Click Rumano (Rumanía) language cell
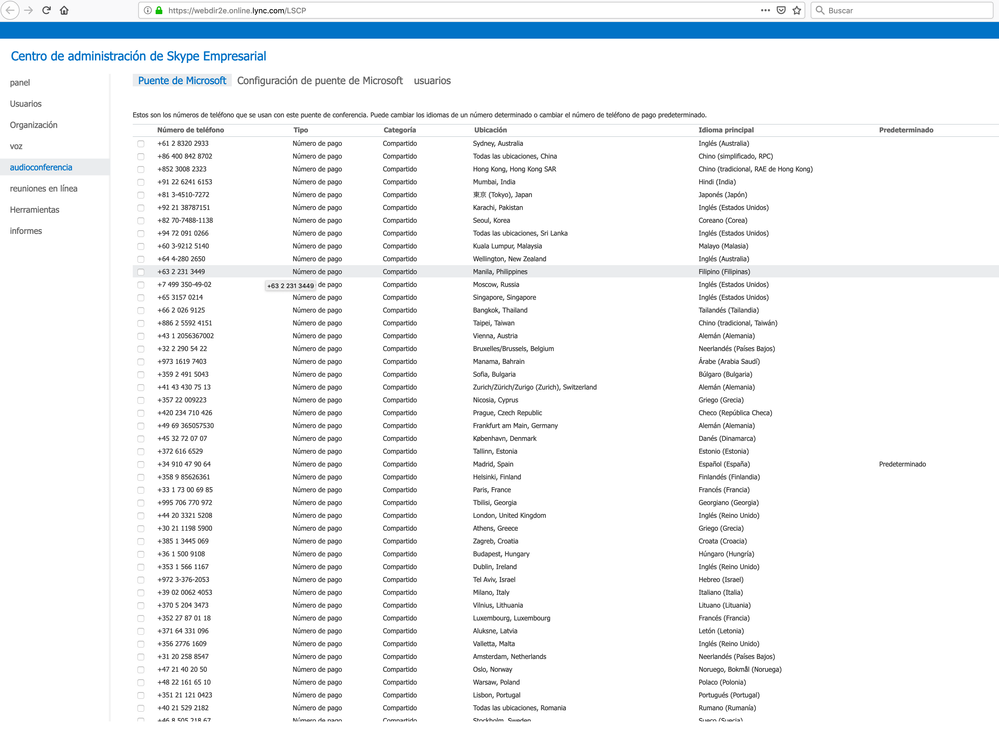This screenshot has width=999, height=735. click(x=727, y=708)
